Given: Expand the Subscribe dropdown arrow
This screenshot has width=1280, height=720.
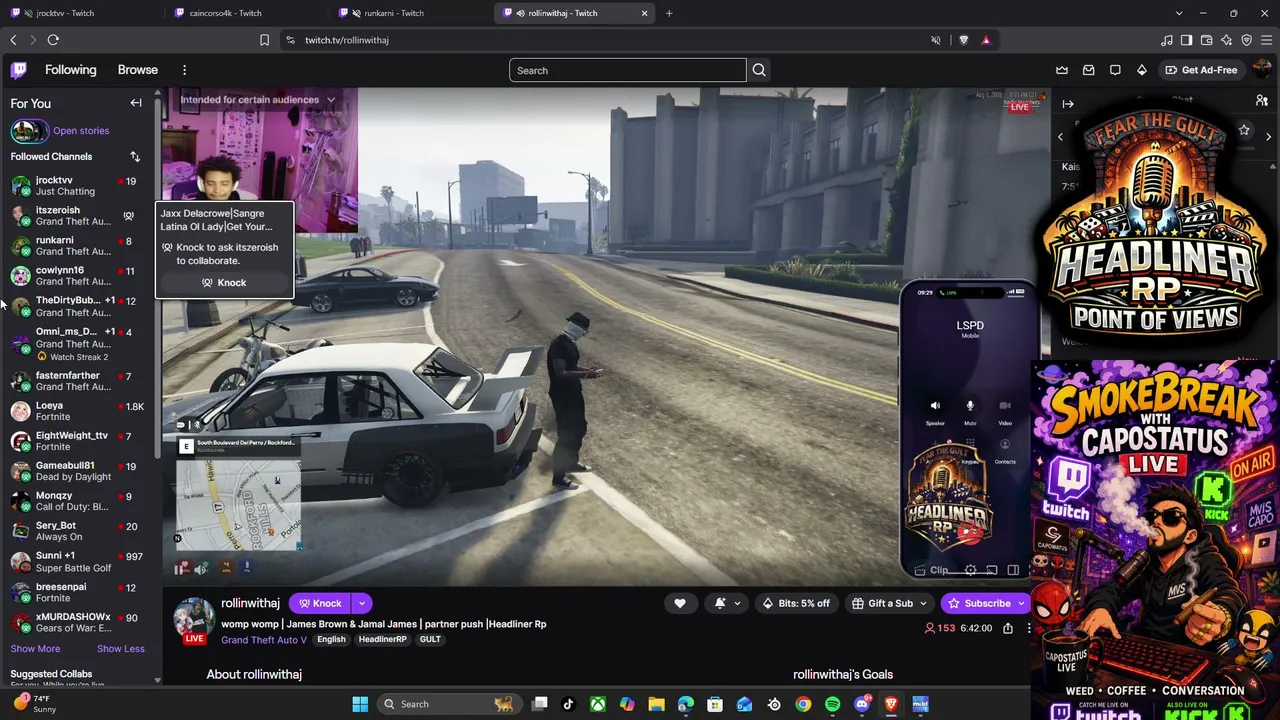Looking at the screenshot, I should [x=1021, y=603].
